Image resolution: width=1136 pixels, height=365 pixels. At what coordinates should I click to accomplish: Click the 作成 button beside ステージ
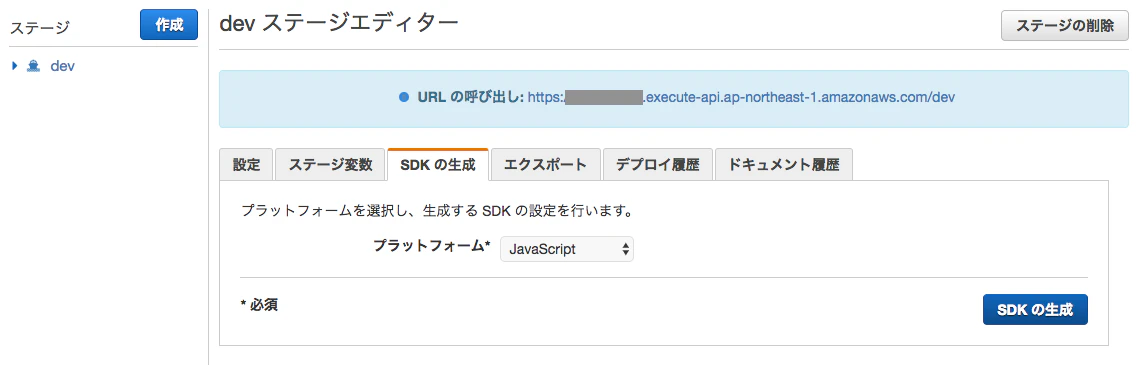coord(169,25)
